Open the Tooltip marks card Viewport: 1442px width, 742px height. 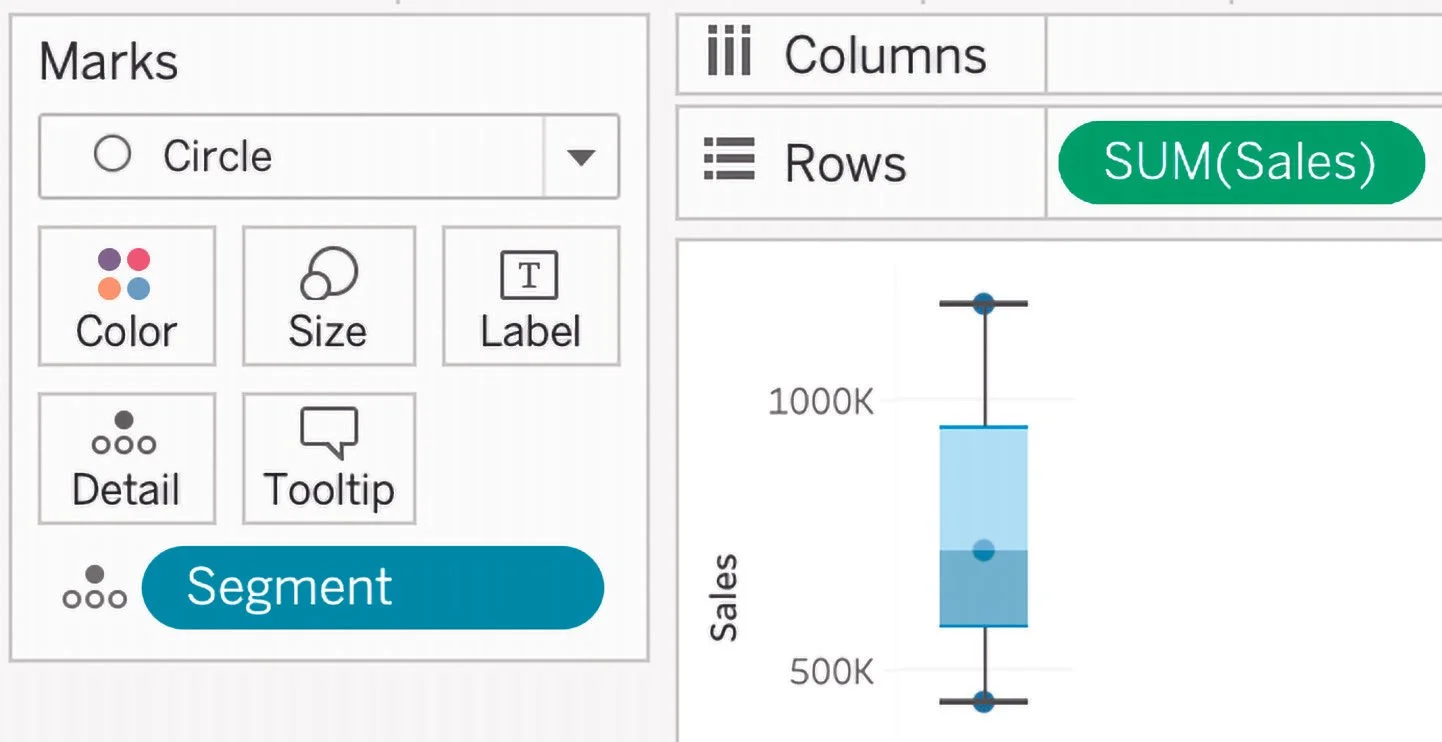[x=328, y=458]
